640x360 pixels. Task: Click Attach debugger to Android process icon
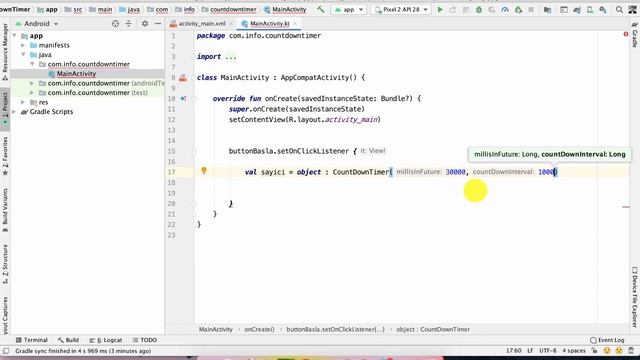tap(518, 9)
